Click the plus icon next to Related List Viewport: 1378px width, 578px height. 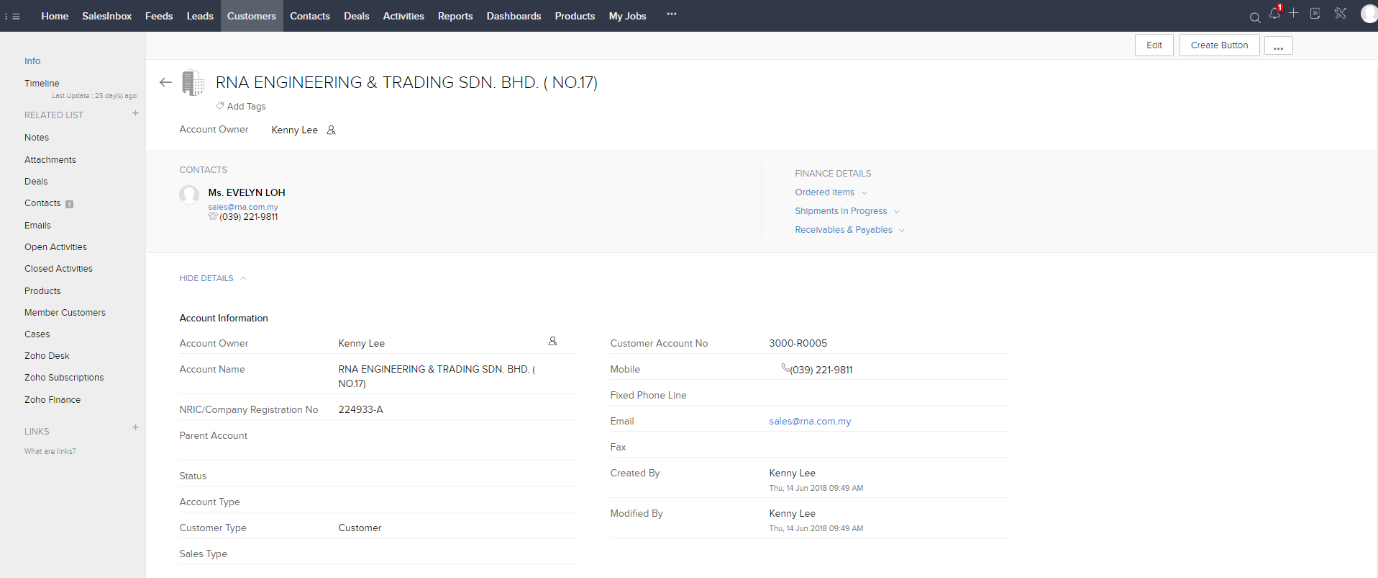[x=135, y=114]
